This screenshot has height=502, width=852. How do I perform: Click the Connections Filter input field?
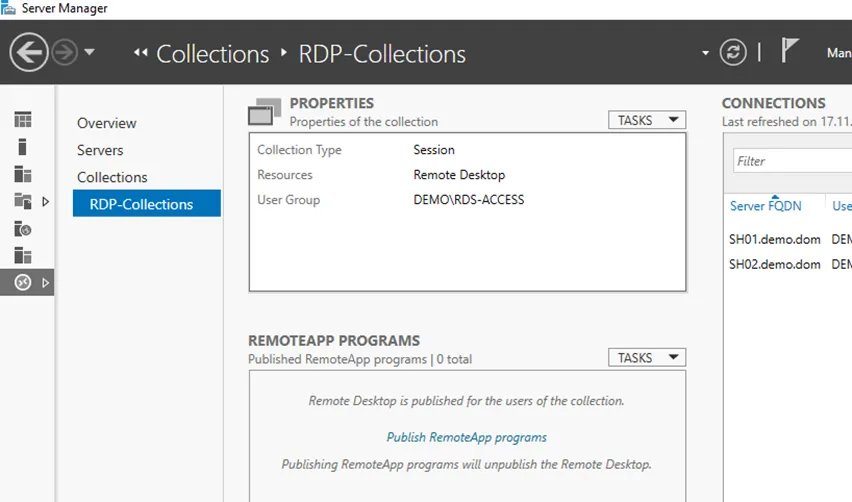click(793, 161)
